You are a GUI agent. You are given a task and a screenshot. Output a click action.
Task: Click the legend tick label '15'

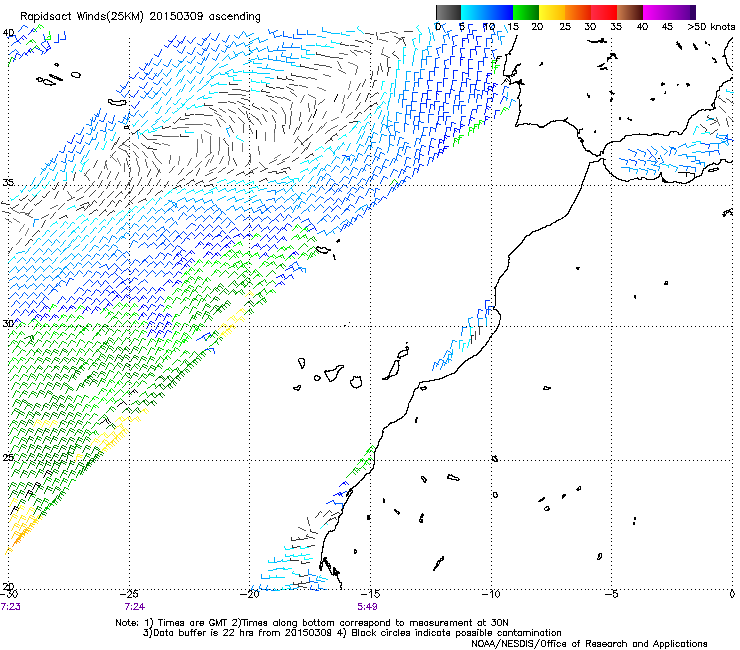[513, 27]
